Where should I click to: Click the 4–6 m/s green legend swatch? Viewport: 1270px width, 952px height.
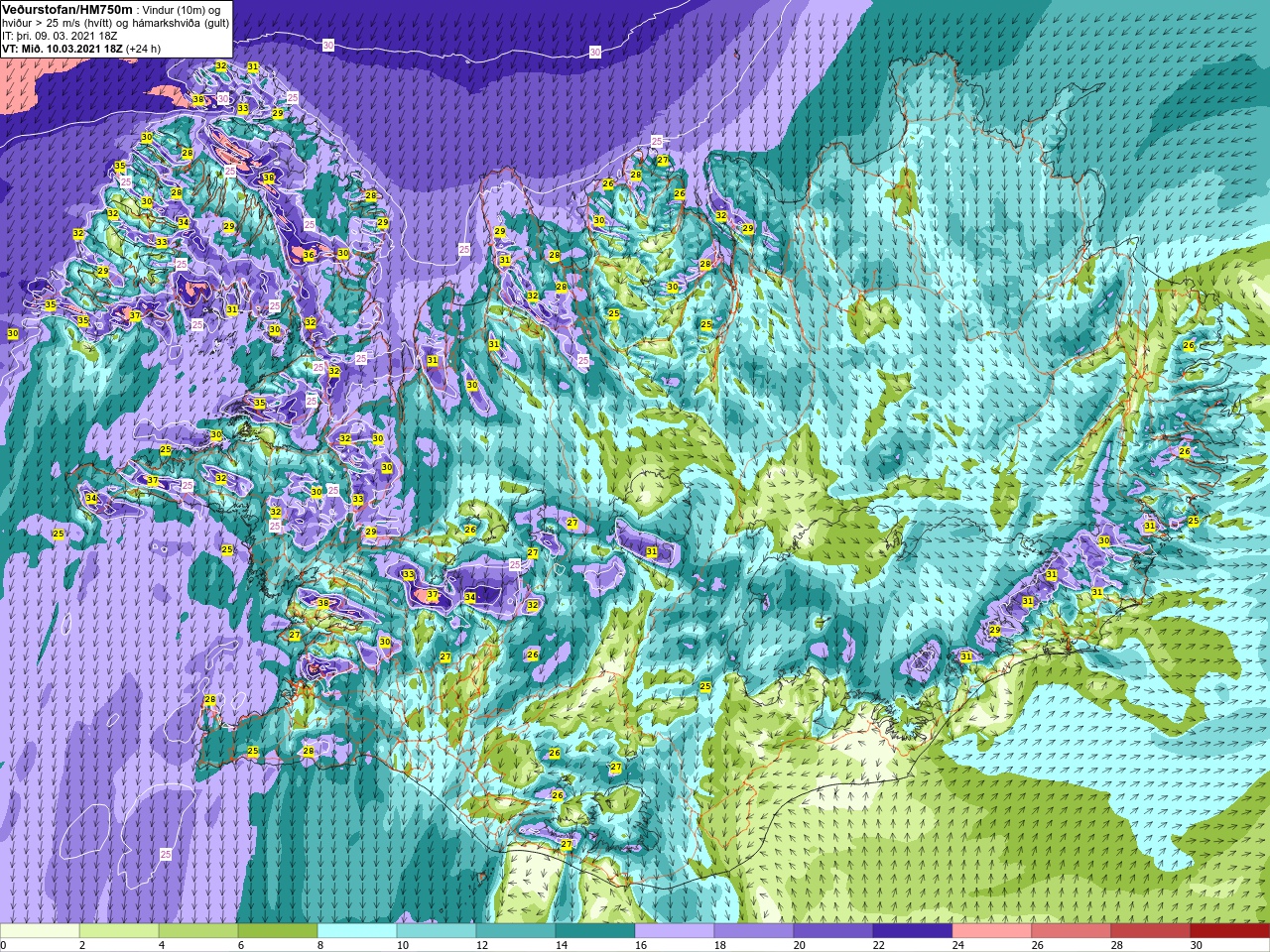coord(198,931)
